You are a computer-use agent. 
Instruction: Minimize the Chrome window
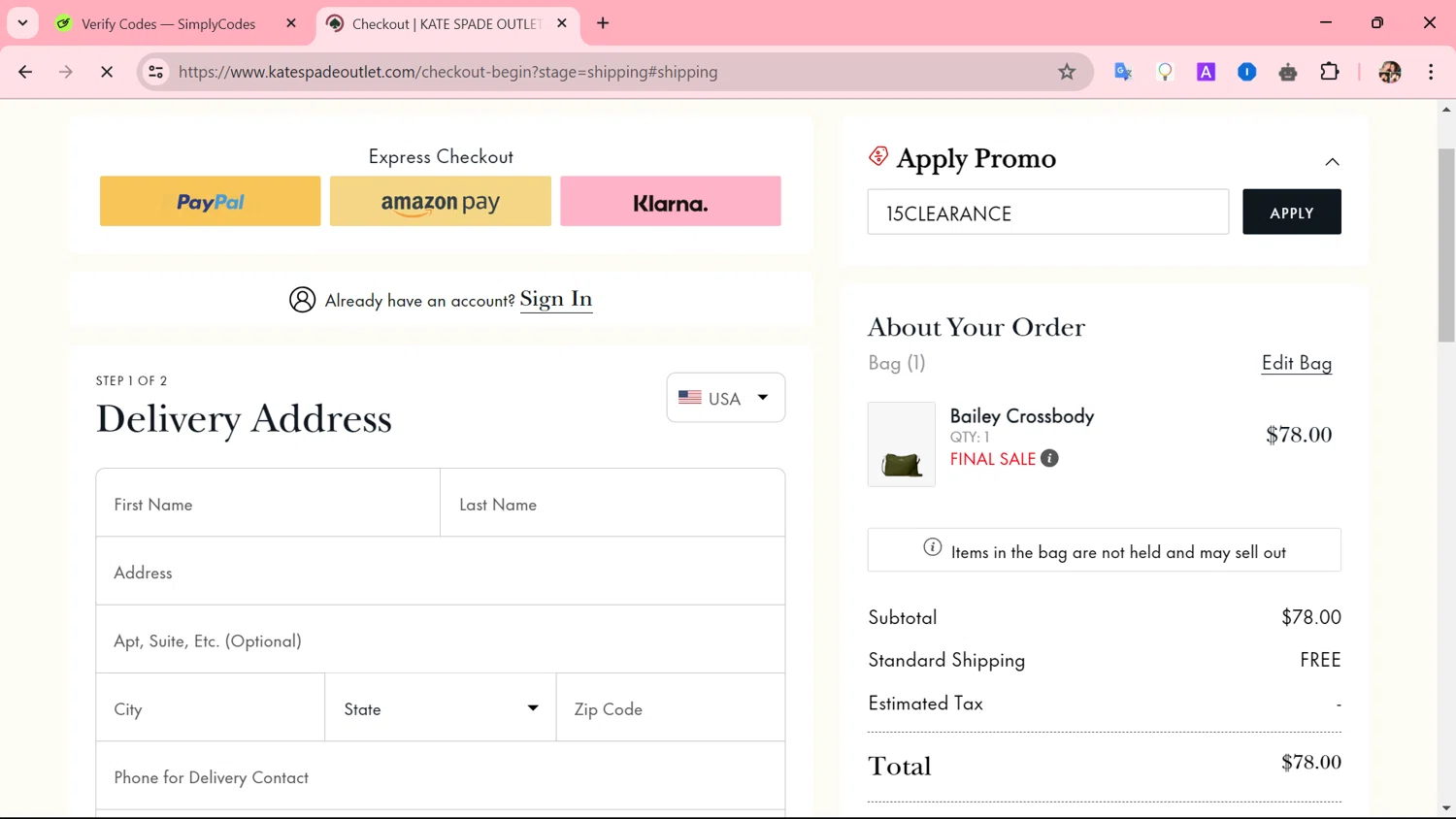(1326, 22)
